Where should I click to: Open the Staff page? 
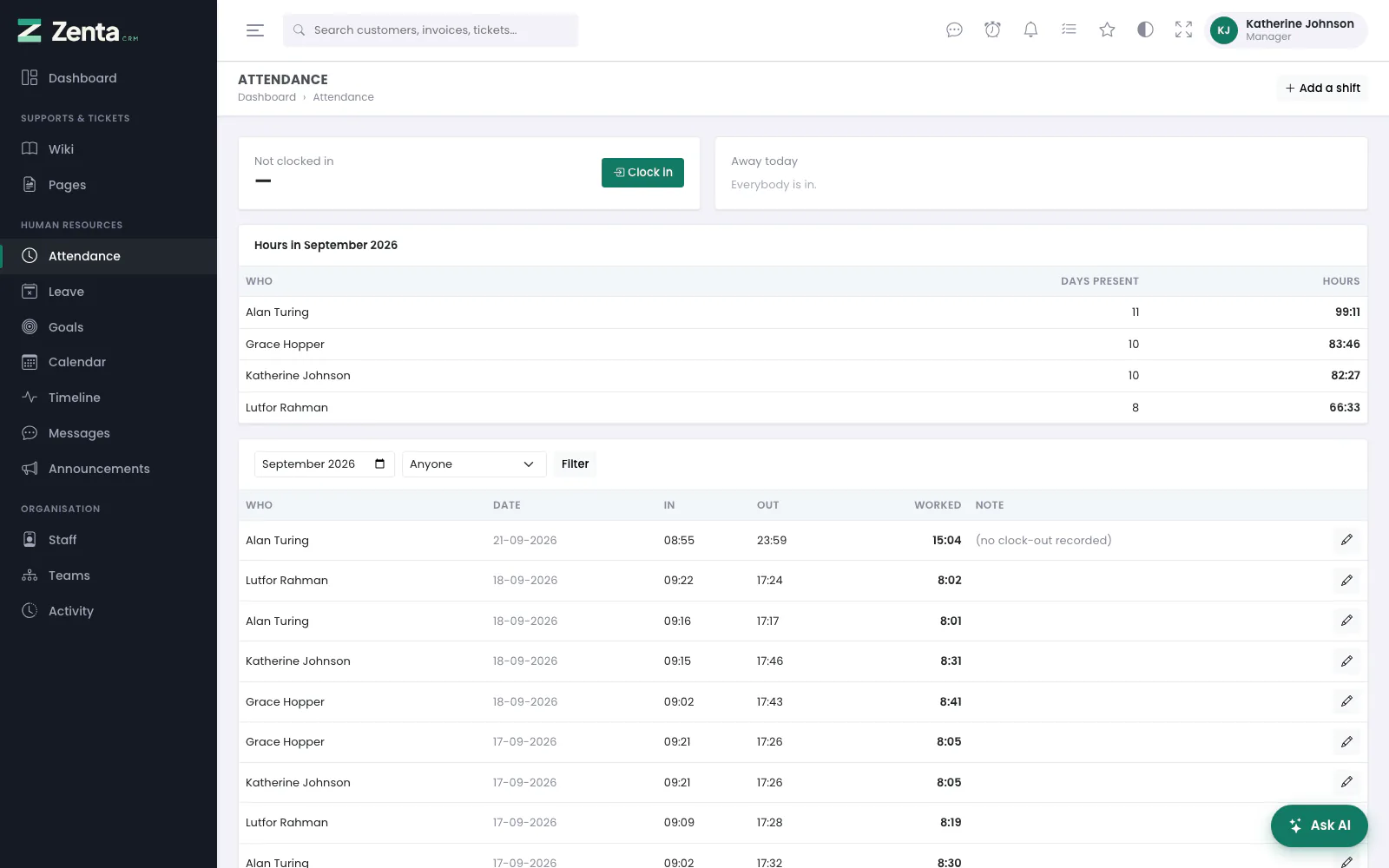tap(109, 540)
